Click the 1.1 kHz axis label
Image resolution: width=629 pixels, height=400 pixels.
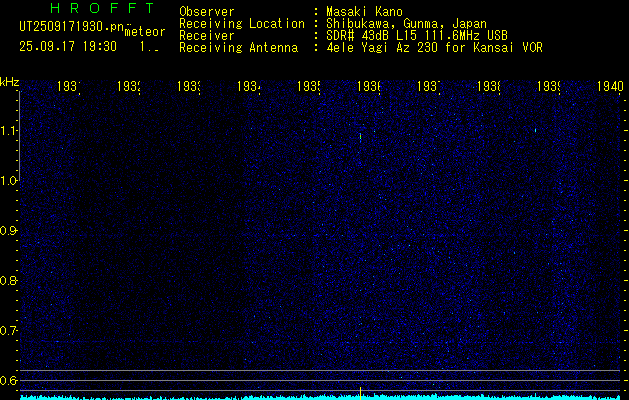point(9,131)
